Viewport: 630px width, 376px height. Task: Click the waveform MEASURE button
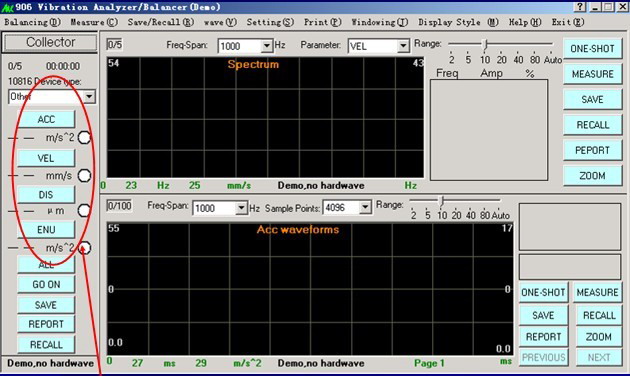pyautogui.click(x=597, y=292)
